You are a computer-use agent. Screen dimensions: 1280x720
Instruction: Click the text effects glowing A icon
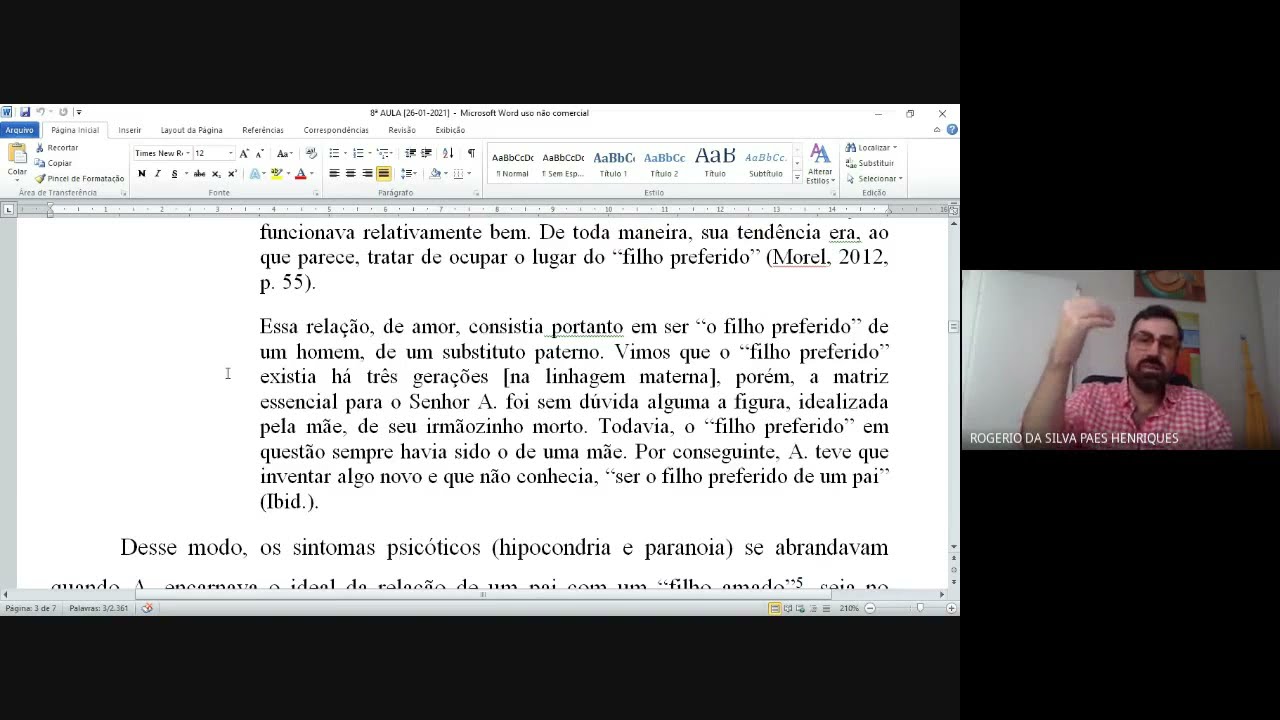coord(255,174)
